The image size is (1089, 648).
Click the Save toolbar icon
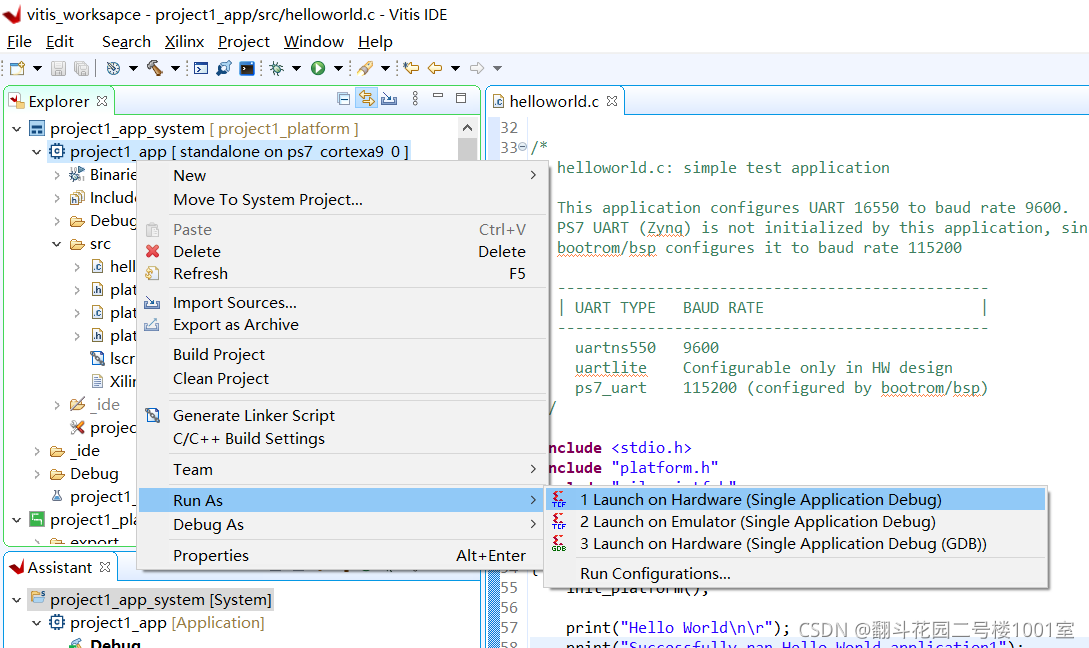point(58,68)
